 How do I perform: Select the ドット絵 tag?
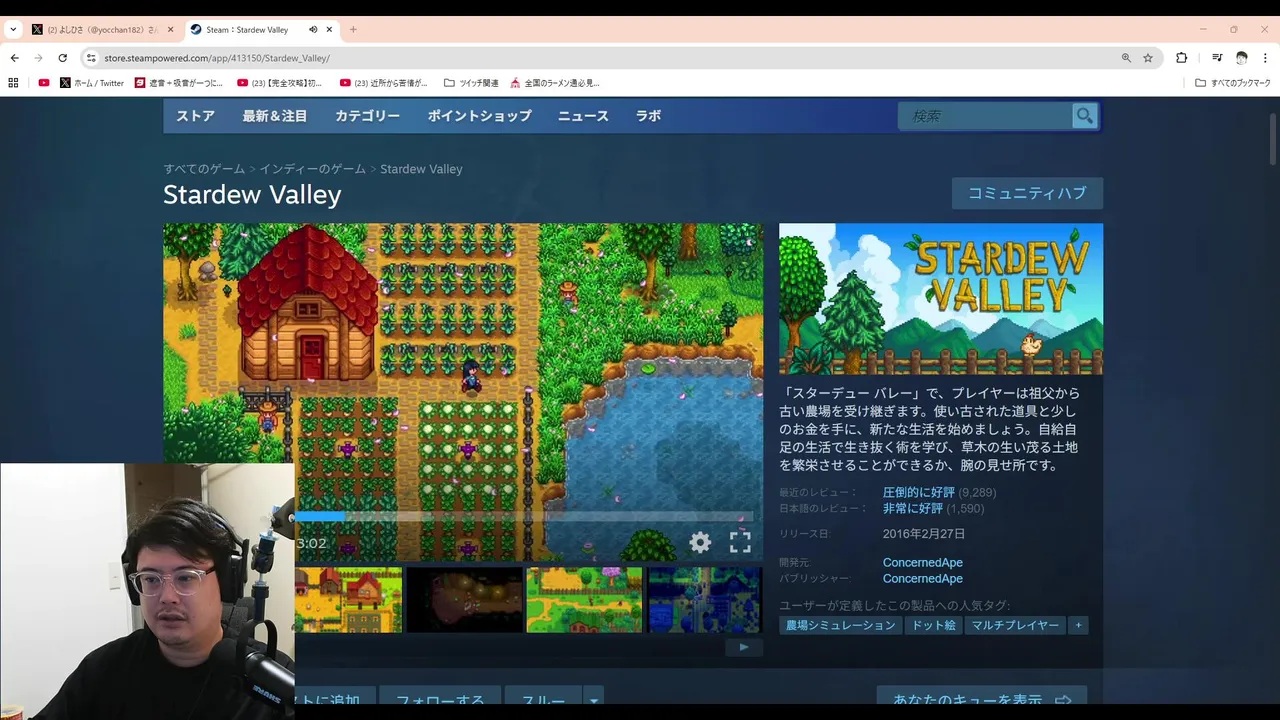(x=934, y=625)
